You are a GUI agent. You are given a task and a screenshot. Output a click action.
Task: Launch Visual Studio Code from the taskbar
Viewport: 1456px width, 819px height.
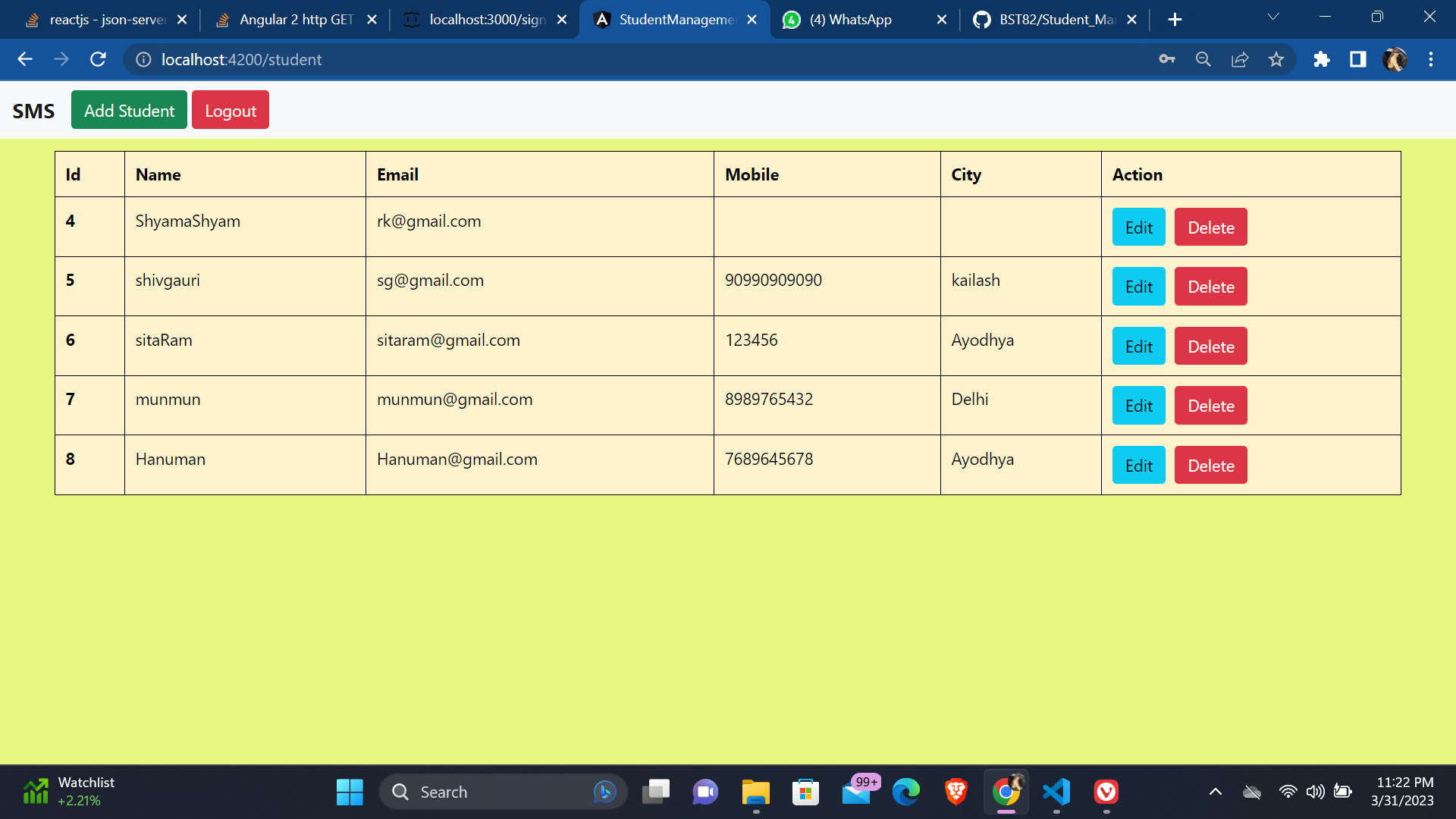click(1056, 792)
